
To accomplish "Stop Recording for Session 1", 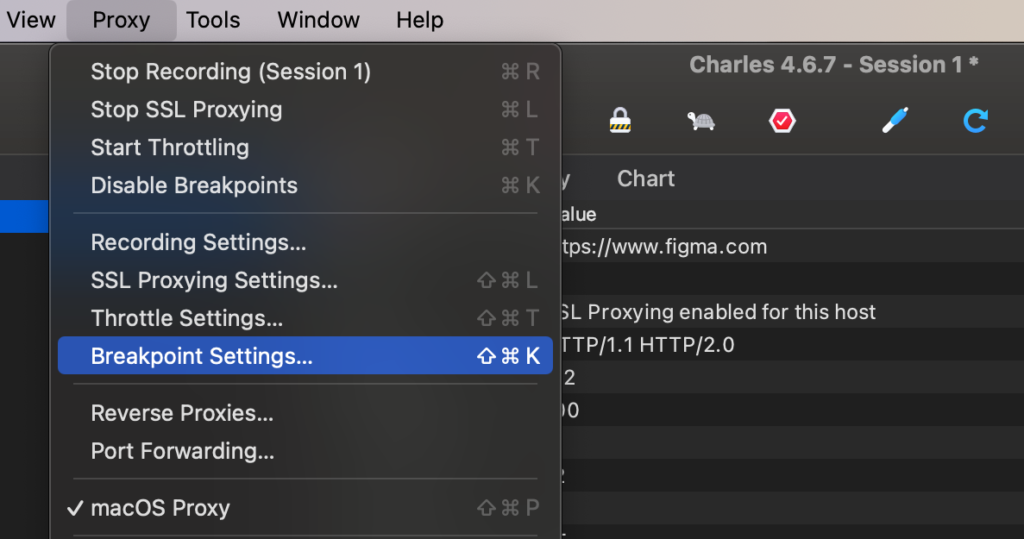I will 230,72.
